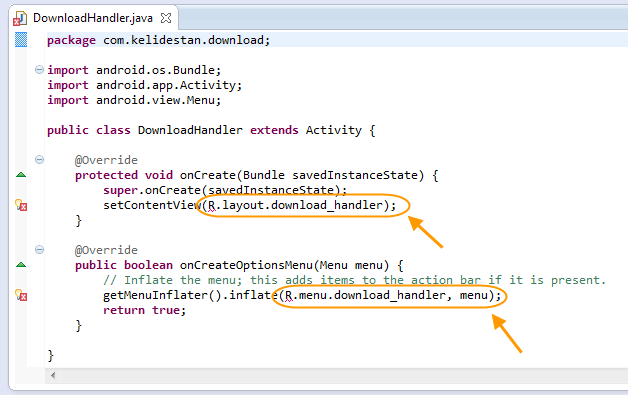Click the override indicator triangle next to onCreate
This screenshot has width=628, height=395.
tap(21, 175)
